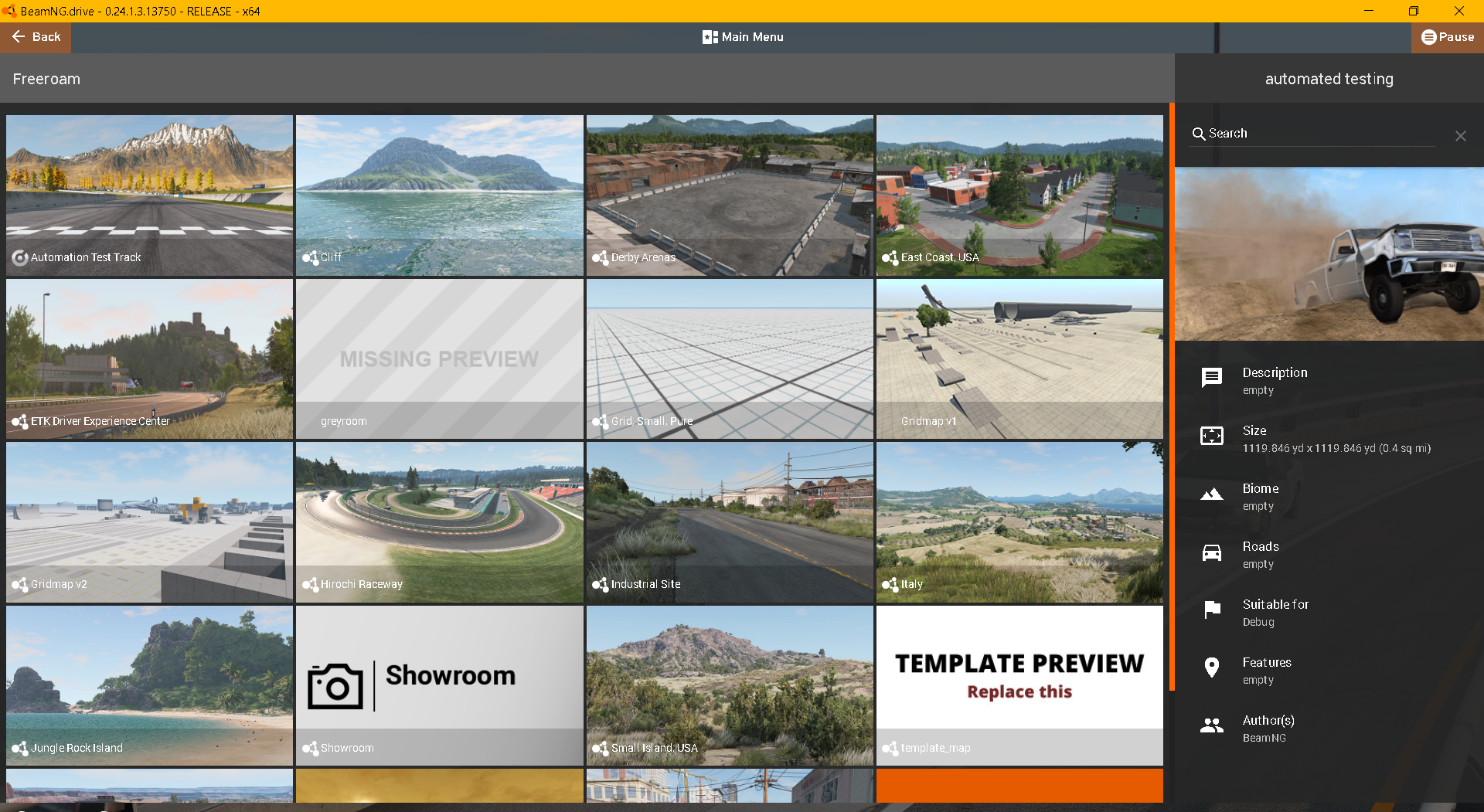Select the Gridmap v2 map
This screenshot has width=1484, height=812.
pyautogui.click(x=149, y=522)
